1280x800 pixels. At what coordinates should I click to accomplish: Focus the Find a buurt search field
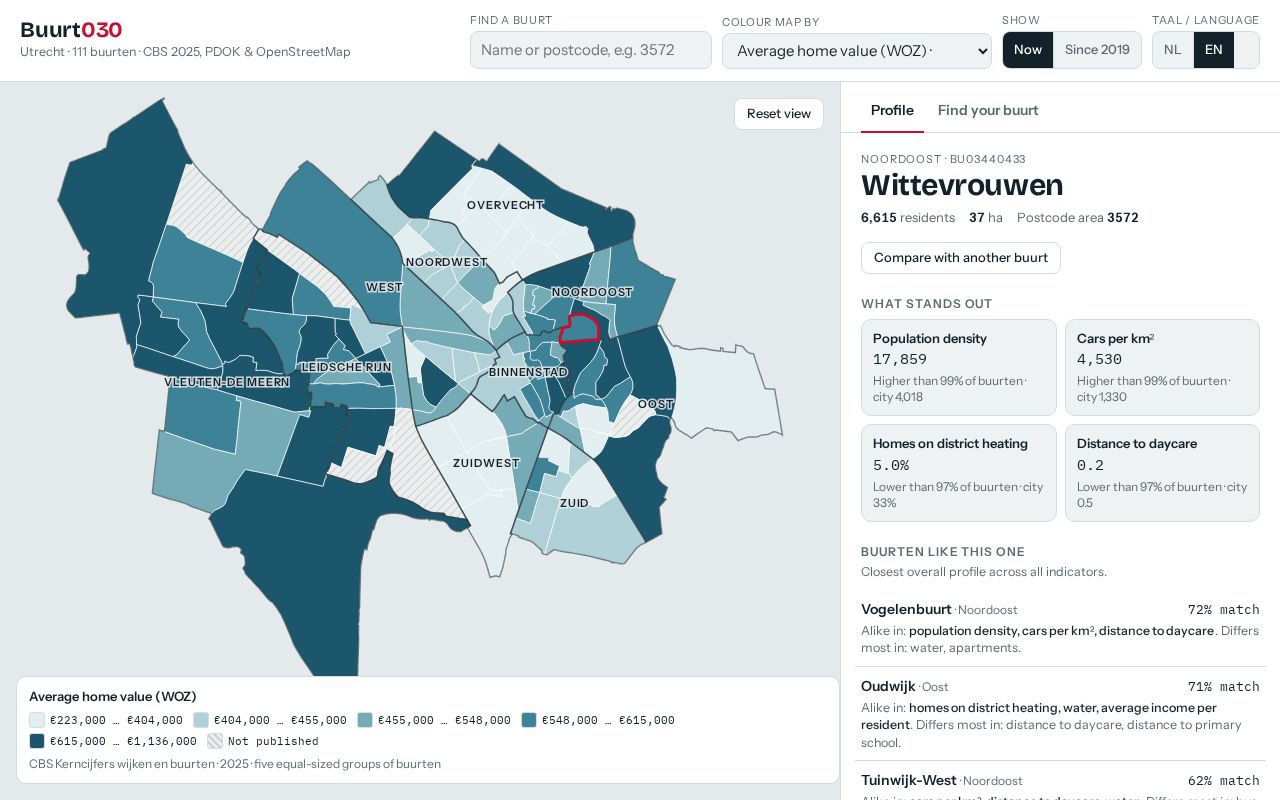click(x=591, y=50)
